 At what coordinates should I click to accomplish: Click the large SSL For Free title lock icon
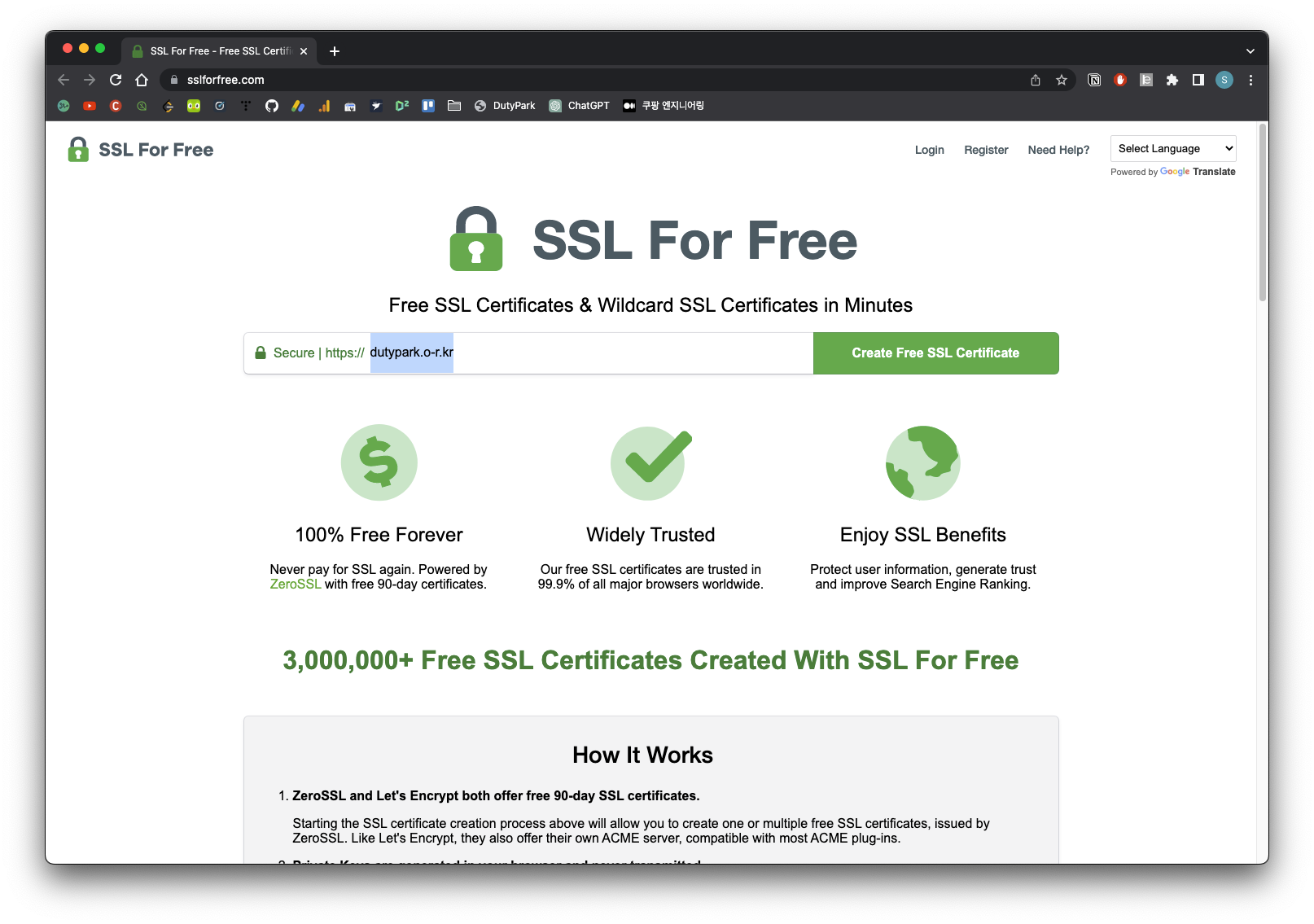coord(476,239)
